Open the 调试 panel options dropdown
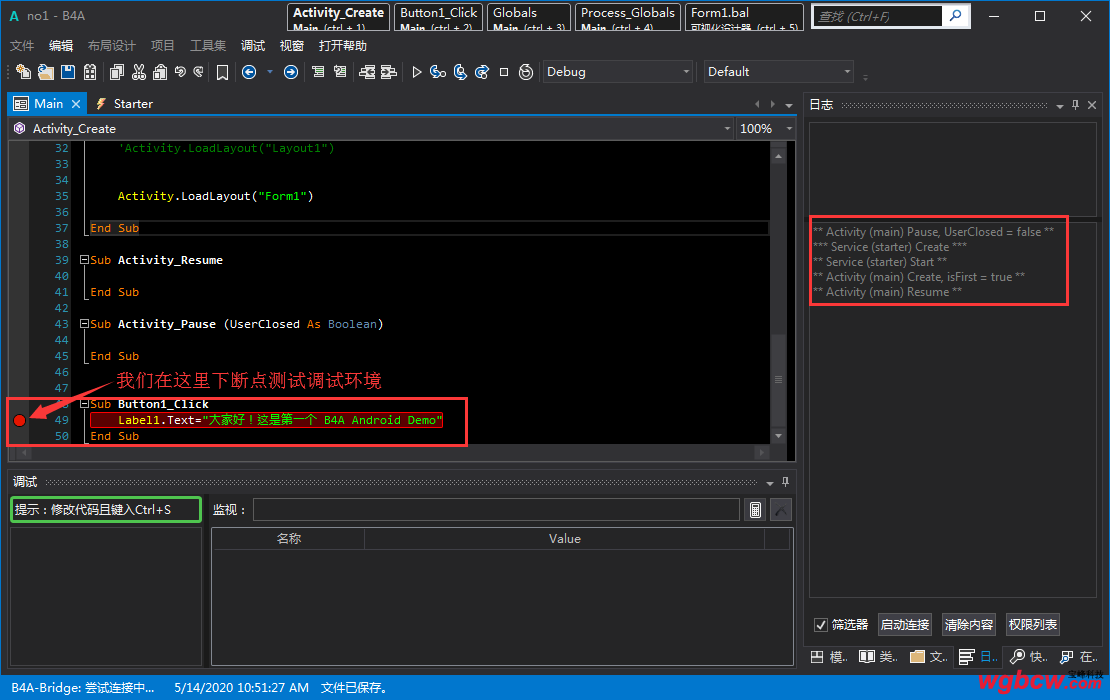 point(769,483)
